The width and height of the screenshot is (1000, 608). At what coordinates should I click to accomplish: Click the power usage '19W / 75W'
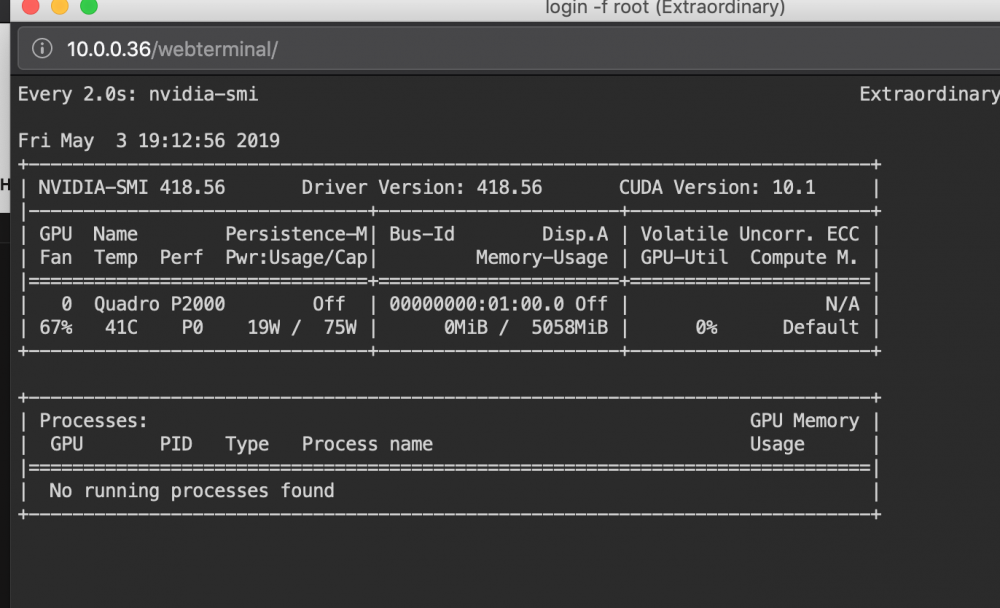302,328
